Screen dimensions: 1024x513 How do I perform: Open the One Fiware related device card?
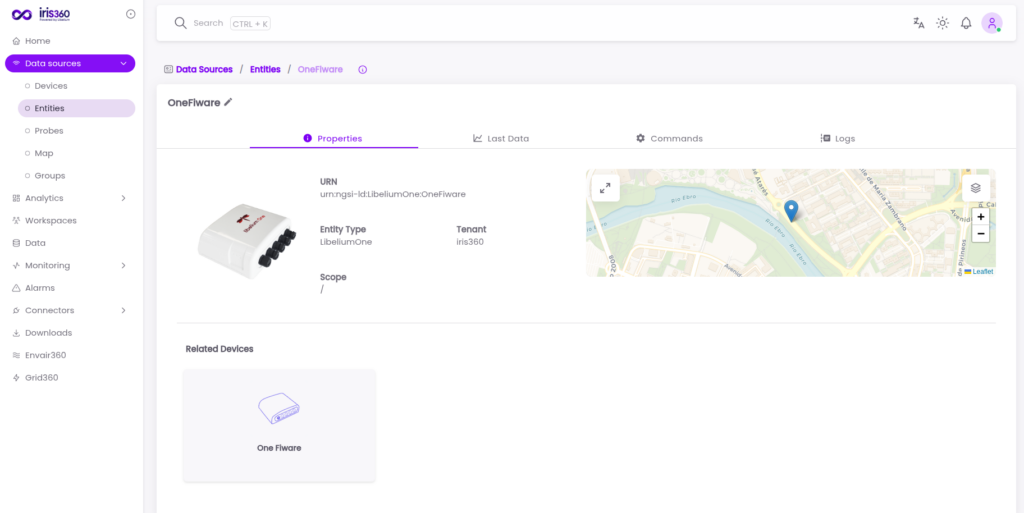tap(280, 426)
